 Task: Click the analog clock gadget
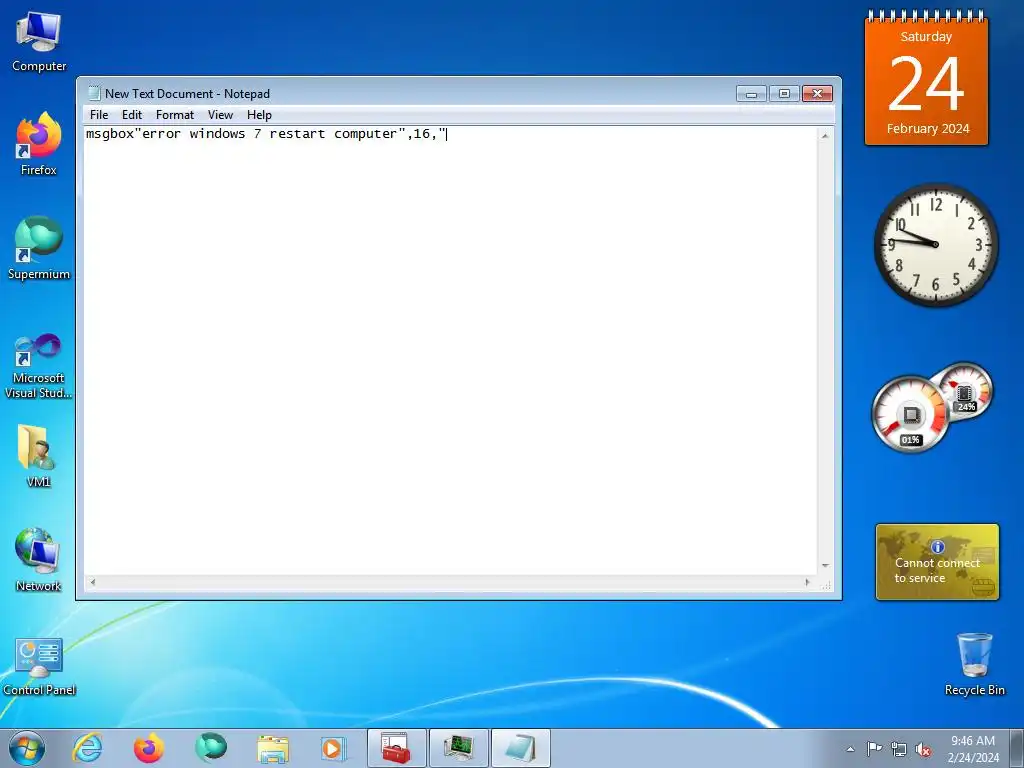coord(936,244)
